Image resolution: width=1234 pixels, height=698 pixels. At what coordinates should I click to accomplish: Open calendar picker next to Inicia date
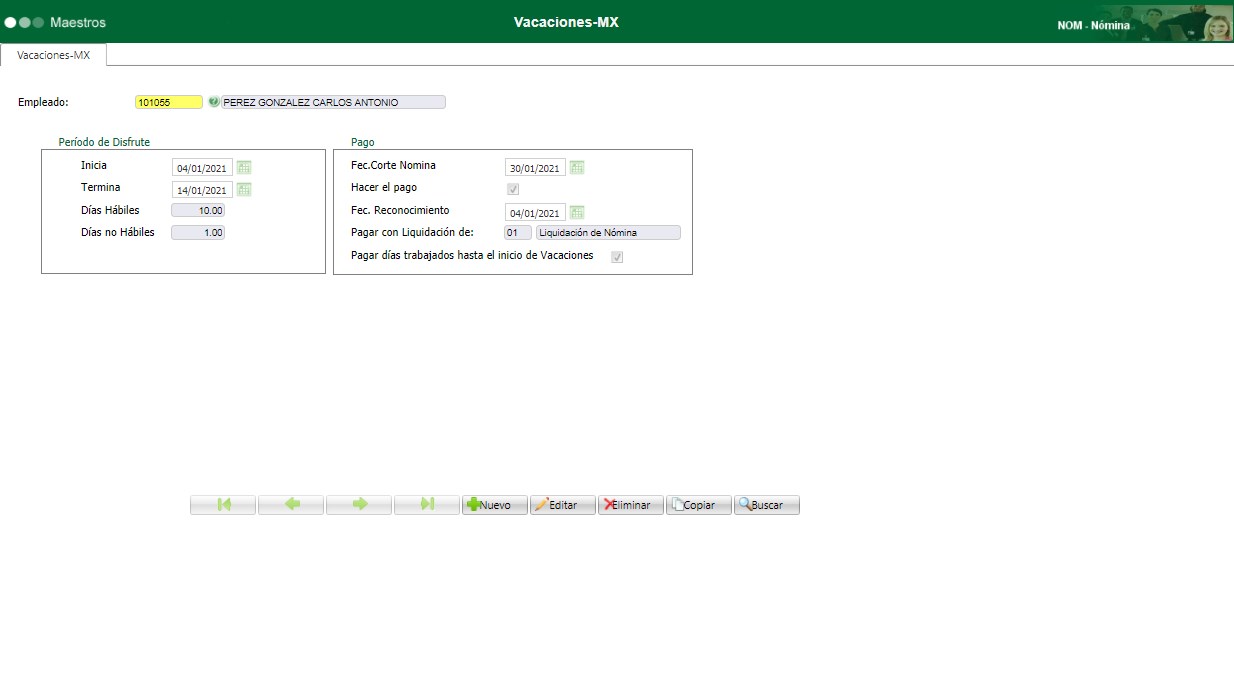point(244,168)
